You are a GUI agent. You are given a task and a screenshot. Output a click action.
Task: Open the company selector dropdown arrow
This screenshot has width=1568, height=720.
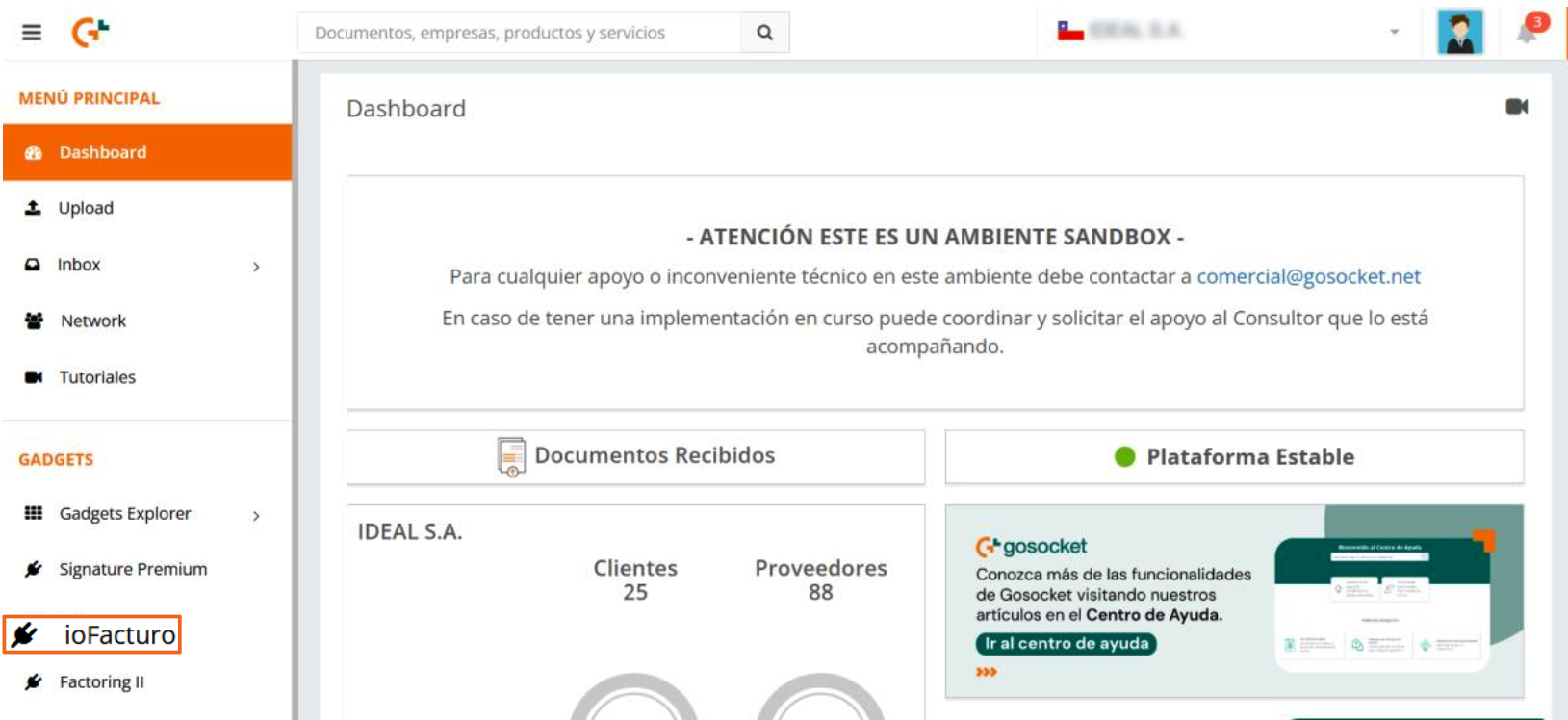[x=1394, y=32]
